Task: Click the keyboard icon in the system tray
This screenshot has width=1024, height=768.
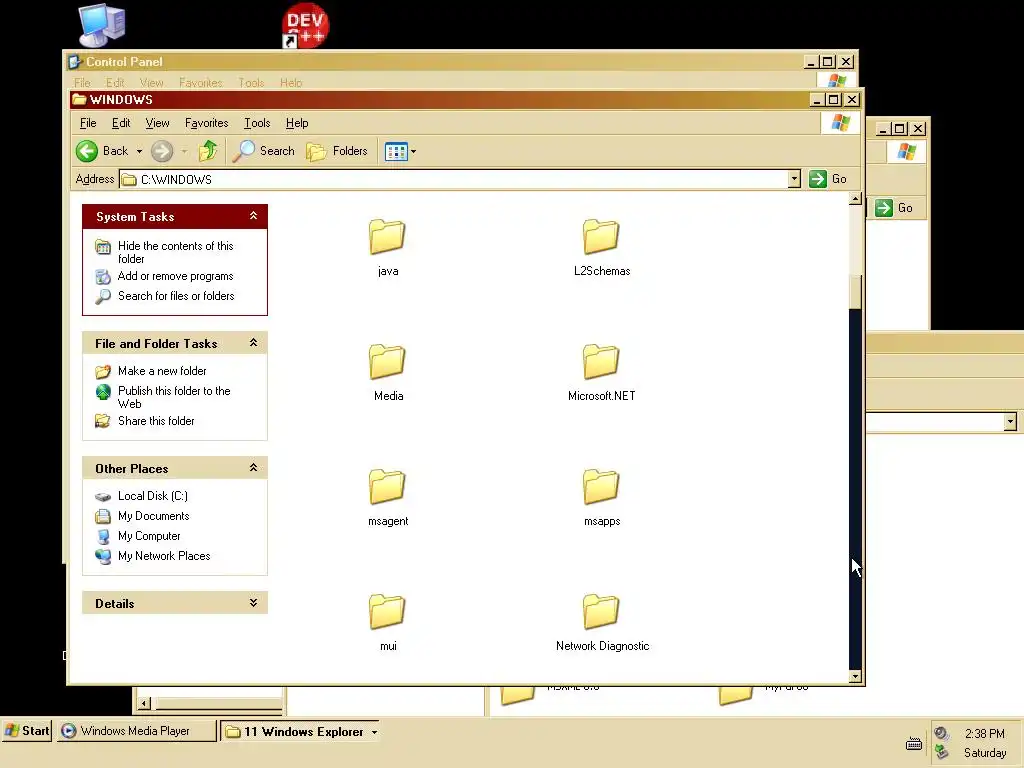Action: (x=914, y=743)
